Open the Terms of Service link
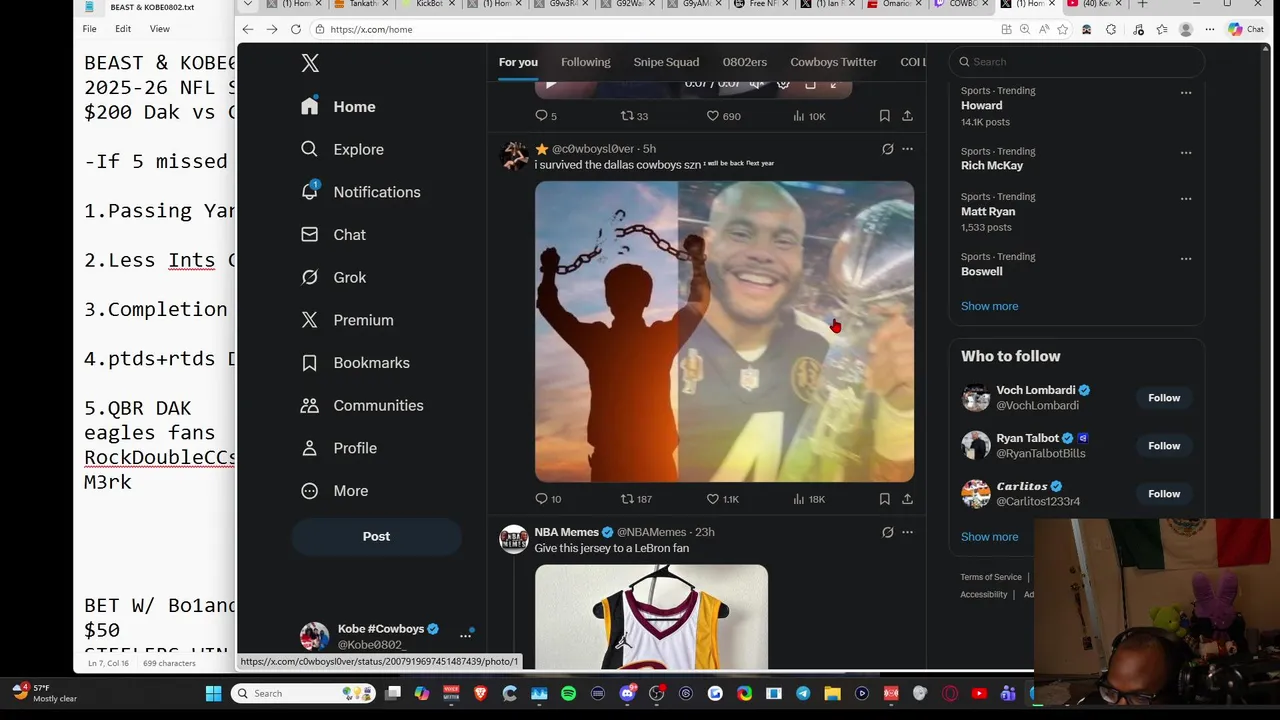The image size is (1280, 720). coord(991,577)
